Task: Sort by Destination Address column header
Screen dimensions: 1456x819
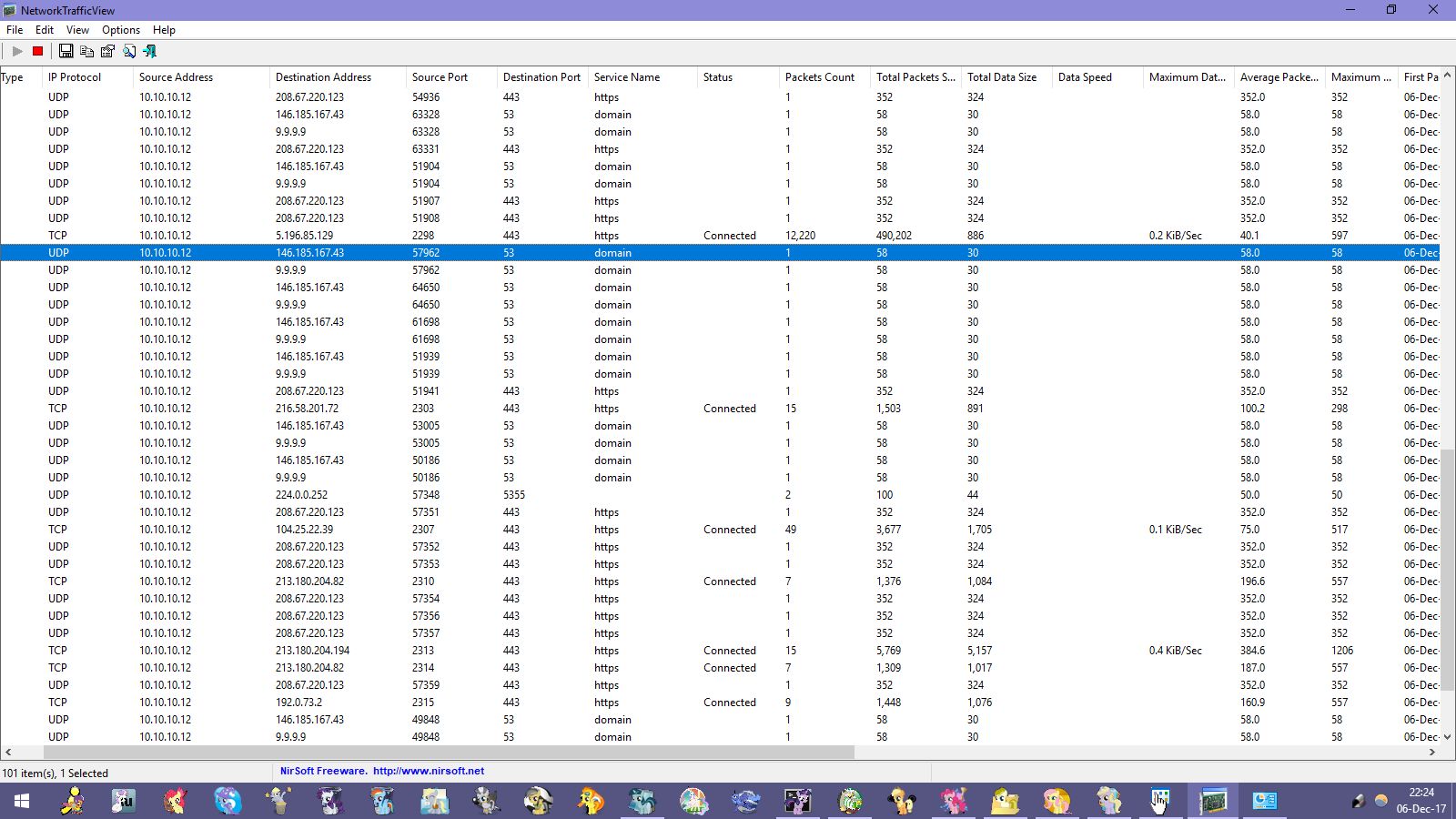Action: click(323, 77)
